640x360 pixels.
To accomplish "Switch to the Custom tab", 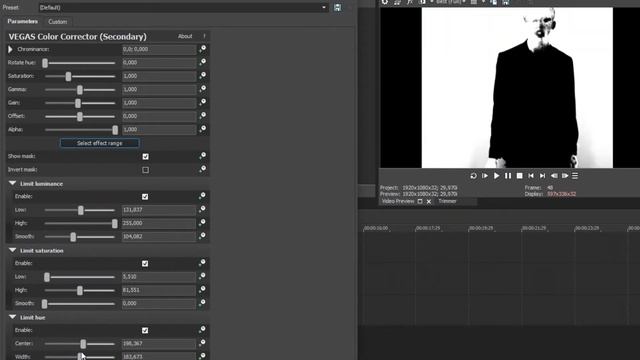I will [58, 22].
